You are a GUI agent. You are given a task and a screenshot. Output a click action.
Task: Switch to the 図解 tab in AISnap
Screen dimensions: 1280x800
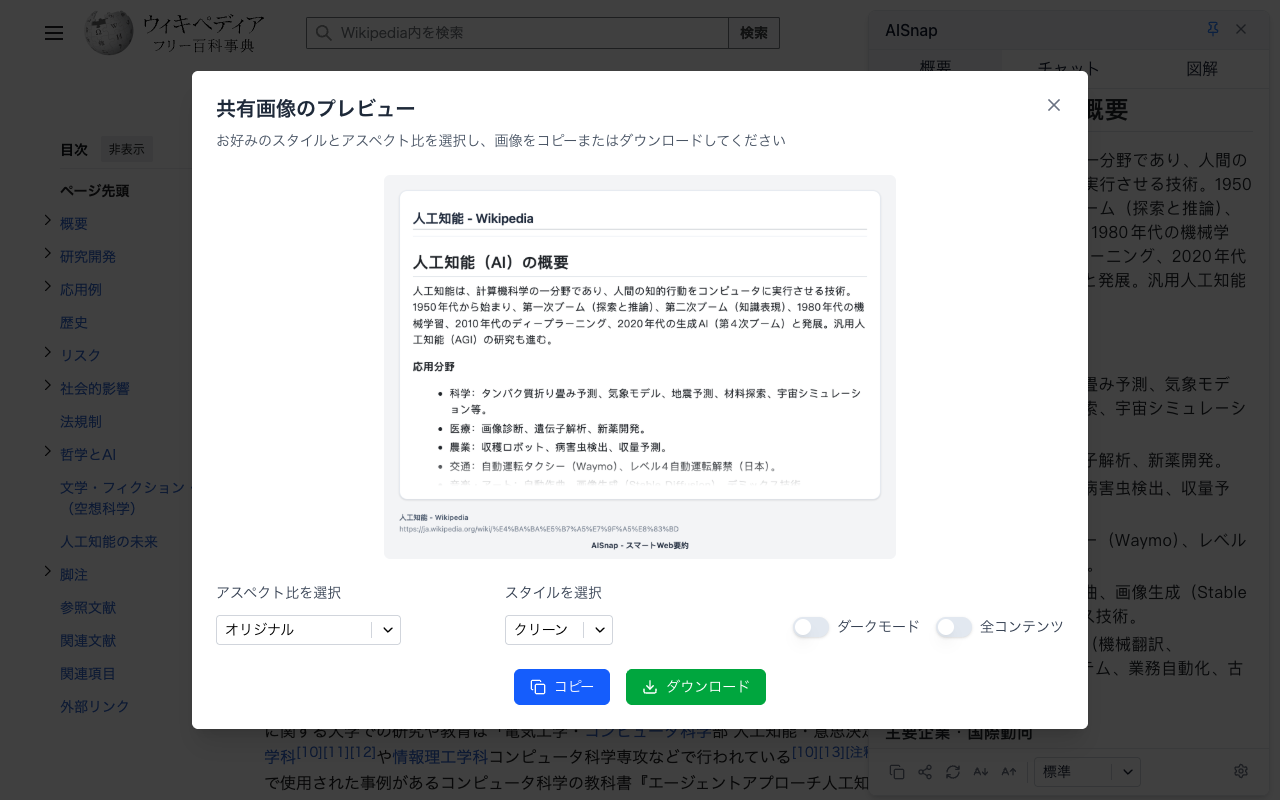(x=1202, y=68)
